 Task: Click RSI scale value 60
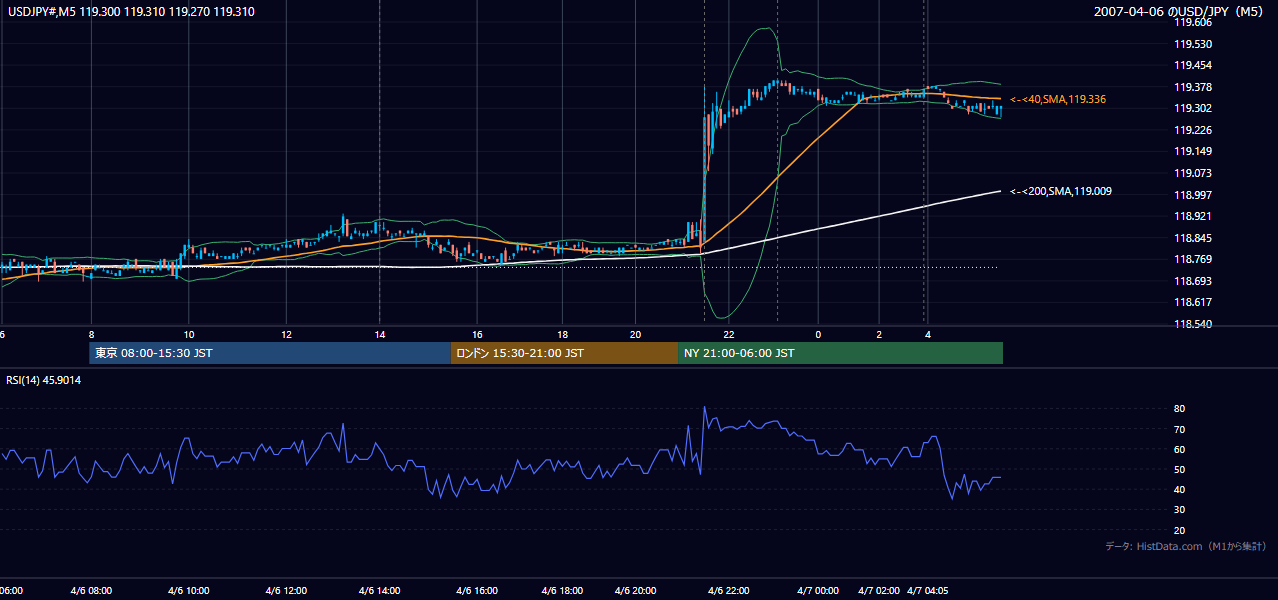[x=1179, y=449]
